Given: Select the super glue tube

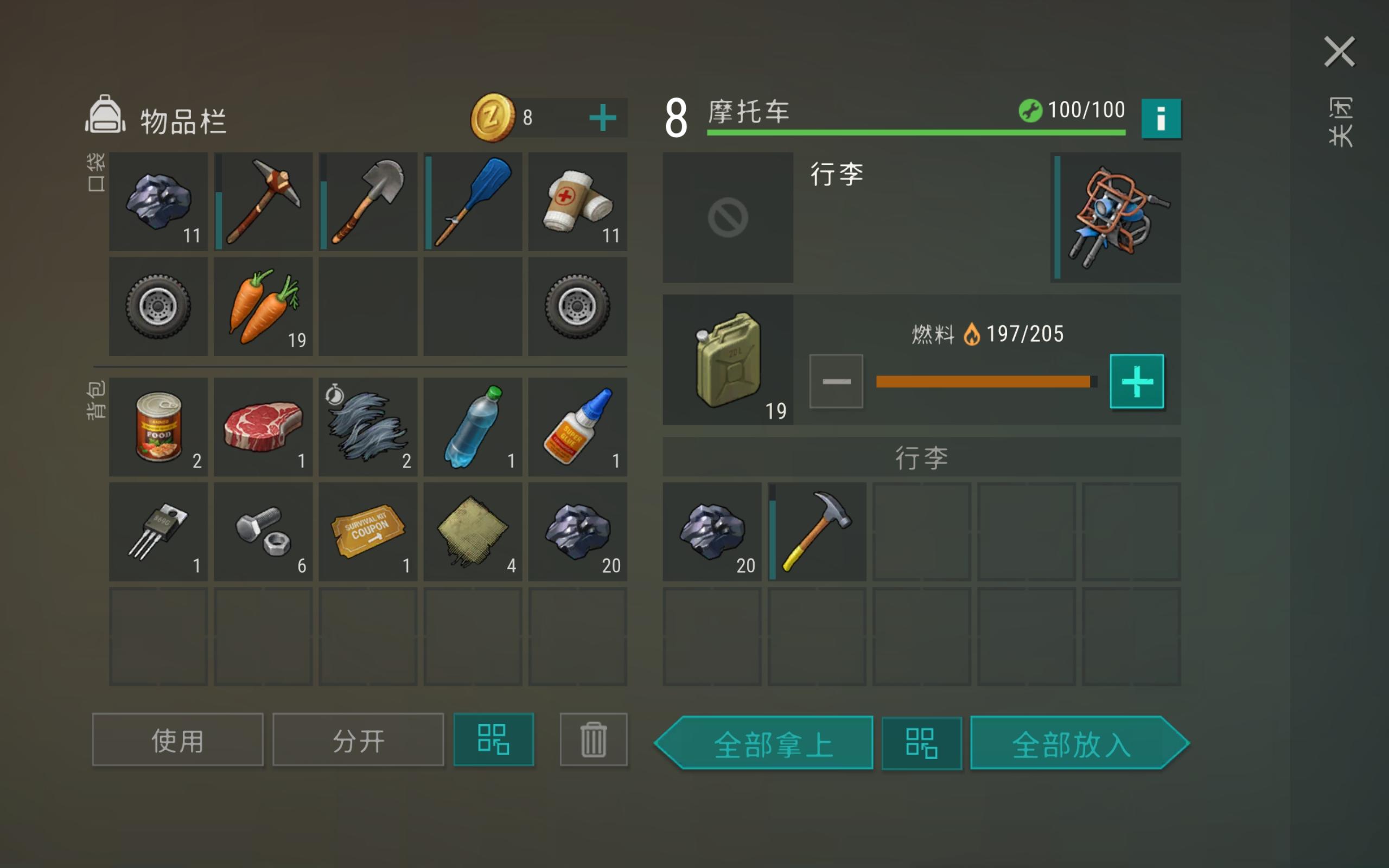Looking at the screenshot, I should [x=577, y=426].
